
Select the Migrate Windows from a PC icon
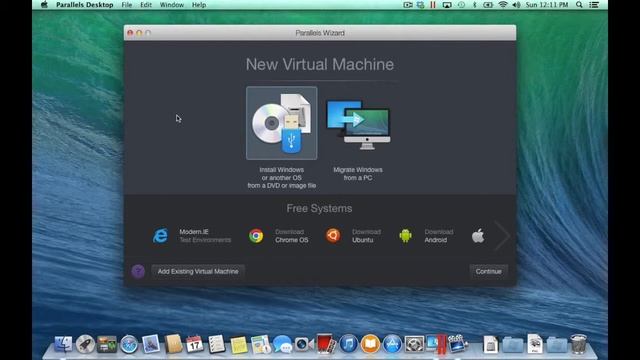click(x=358, y=124)
